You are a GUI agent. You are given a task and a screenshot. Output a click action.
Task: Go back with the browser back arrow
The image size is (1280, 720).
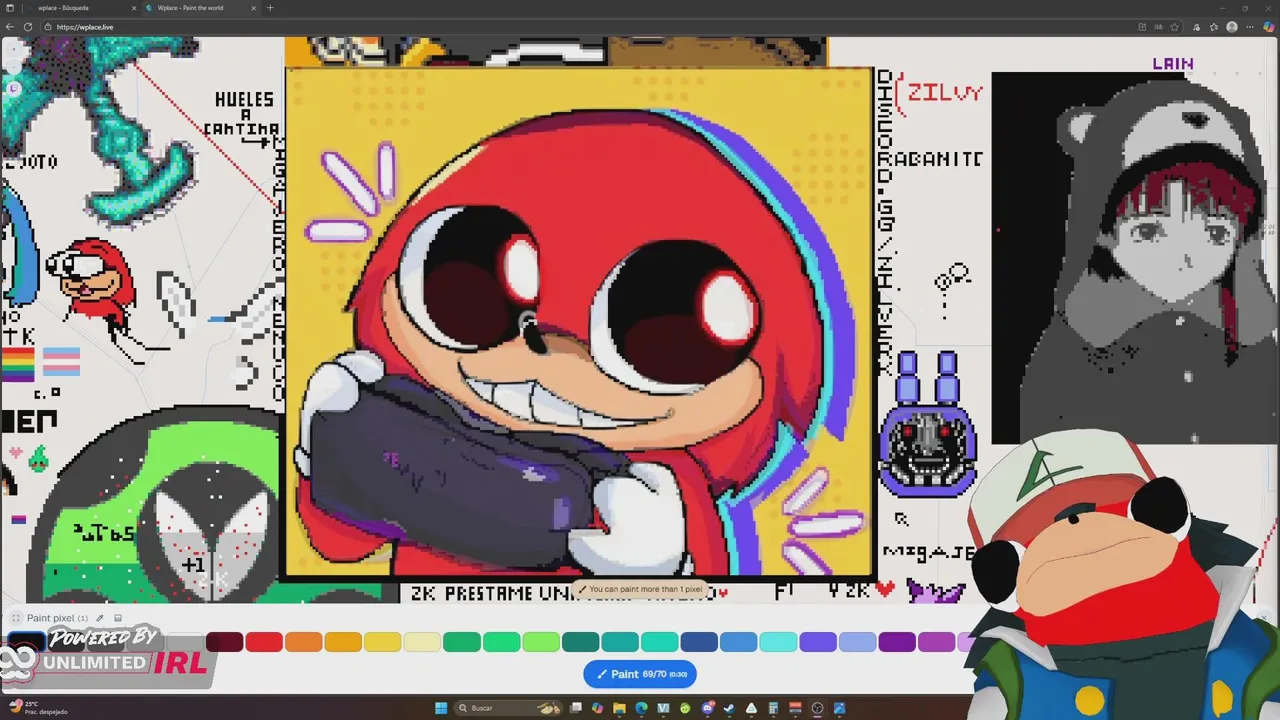click(10, 27)
